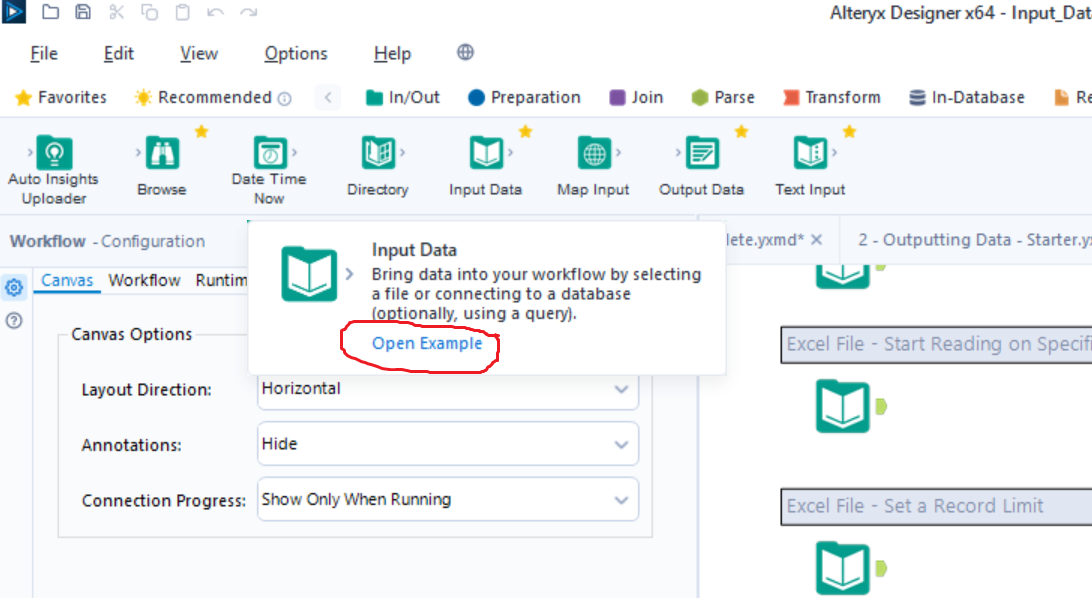Screen dimensions: 1092x598
Task: Click the Input Data tool under Set a Record Limit
Action: 843,568
